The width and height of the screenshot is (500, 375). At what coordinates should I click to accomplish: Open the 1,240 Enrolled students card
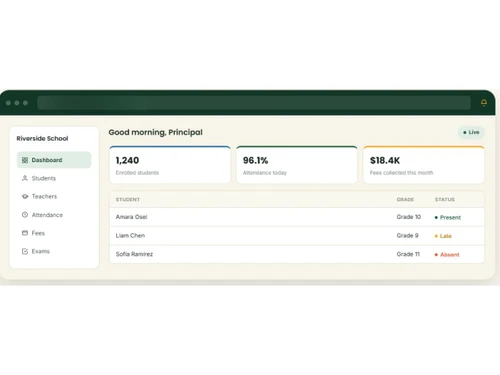click(170, 165)
